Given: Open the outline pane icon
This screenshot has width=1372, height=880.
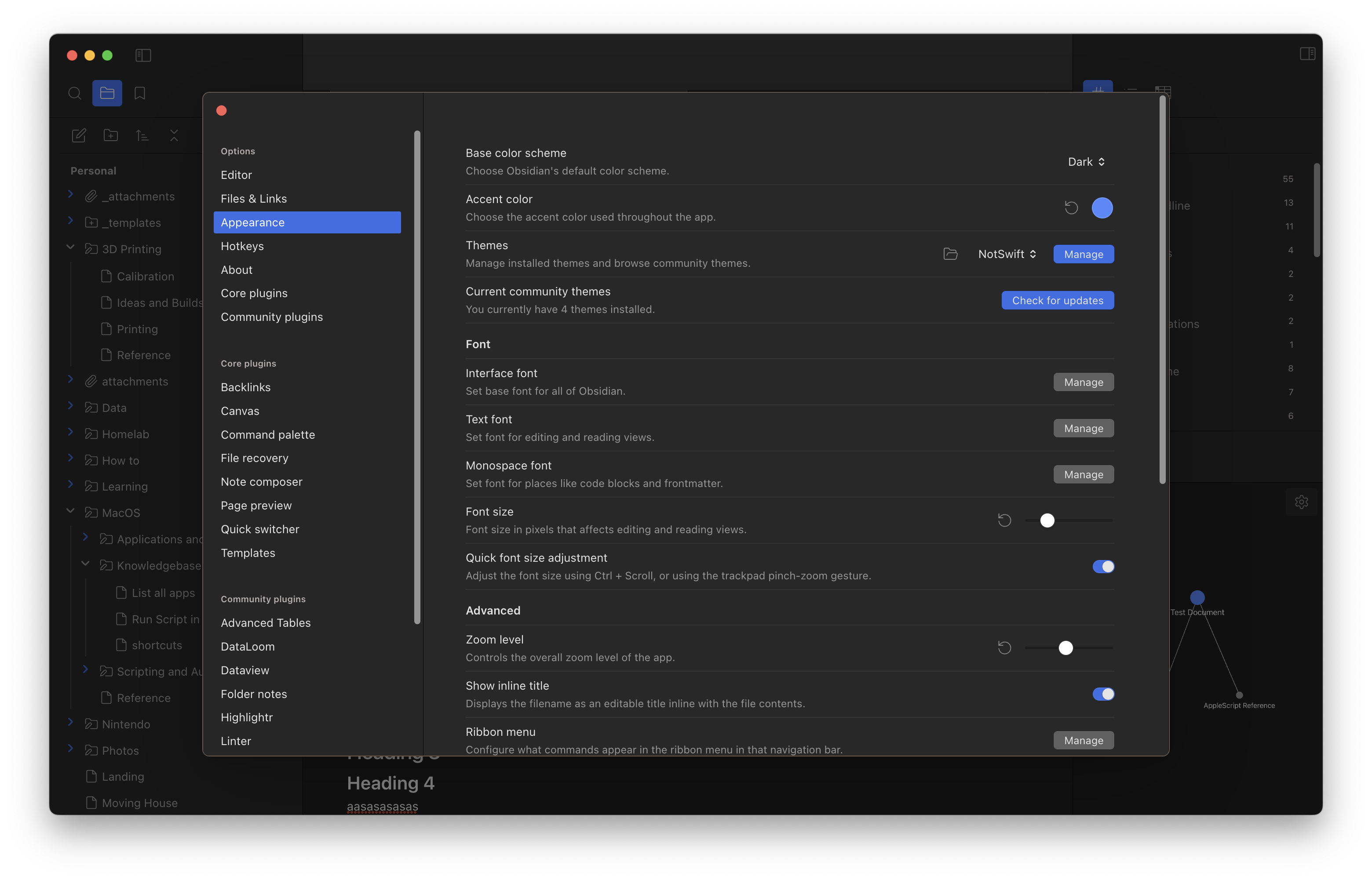Looking at the screenshot, I should 1130,90.
